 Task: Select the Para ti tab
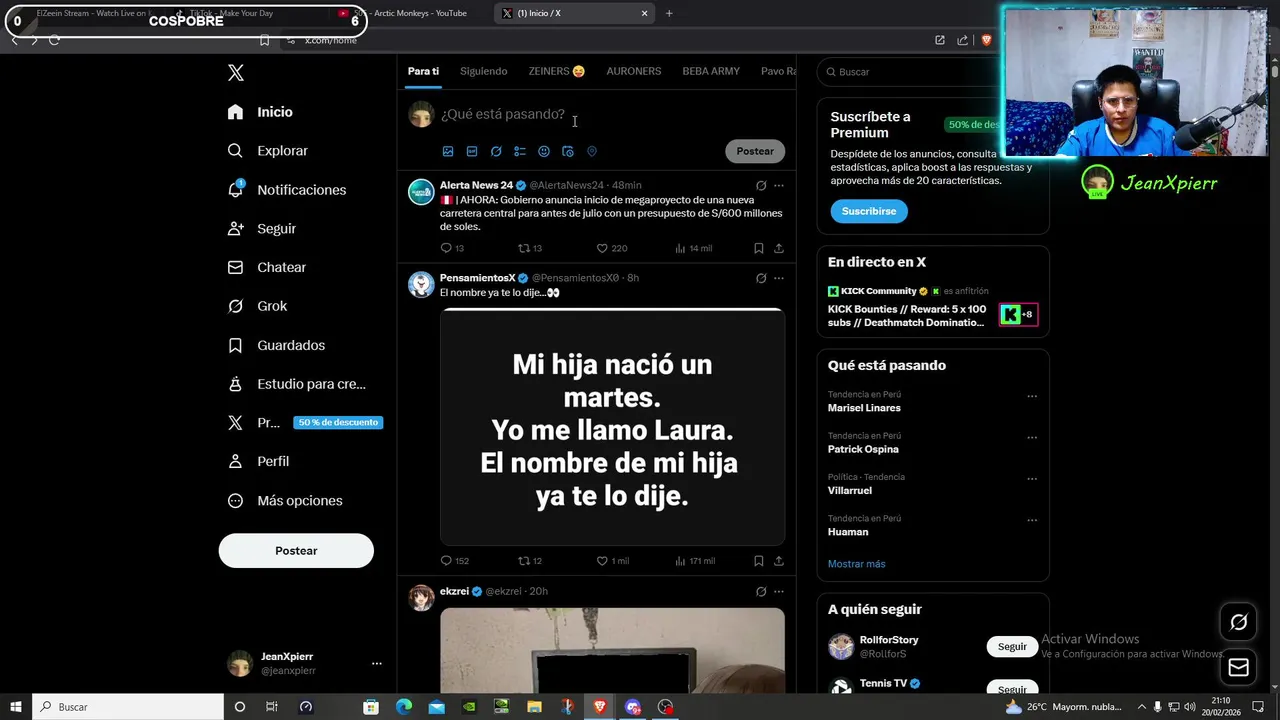423,71
